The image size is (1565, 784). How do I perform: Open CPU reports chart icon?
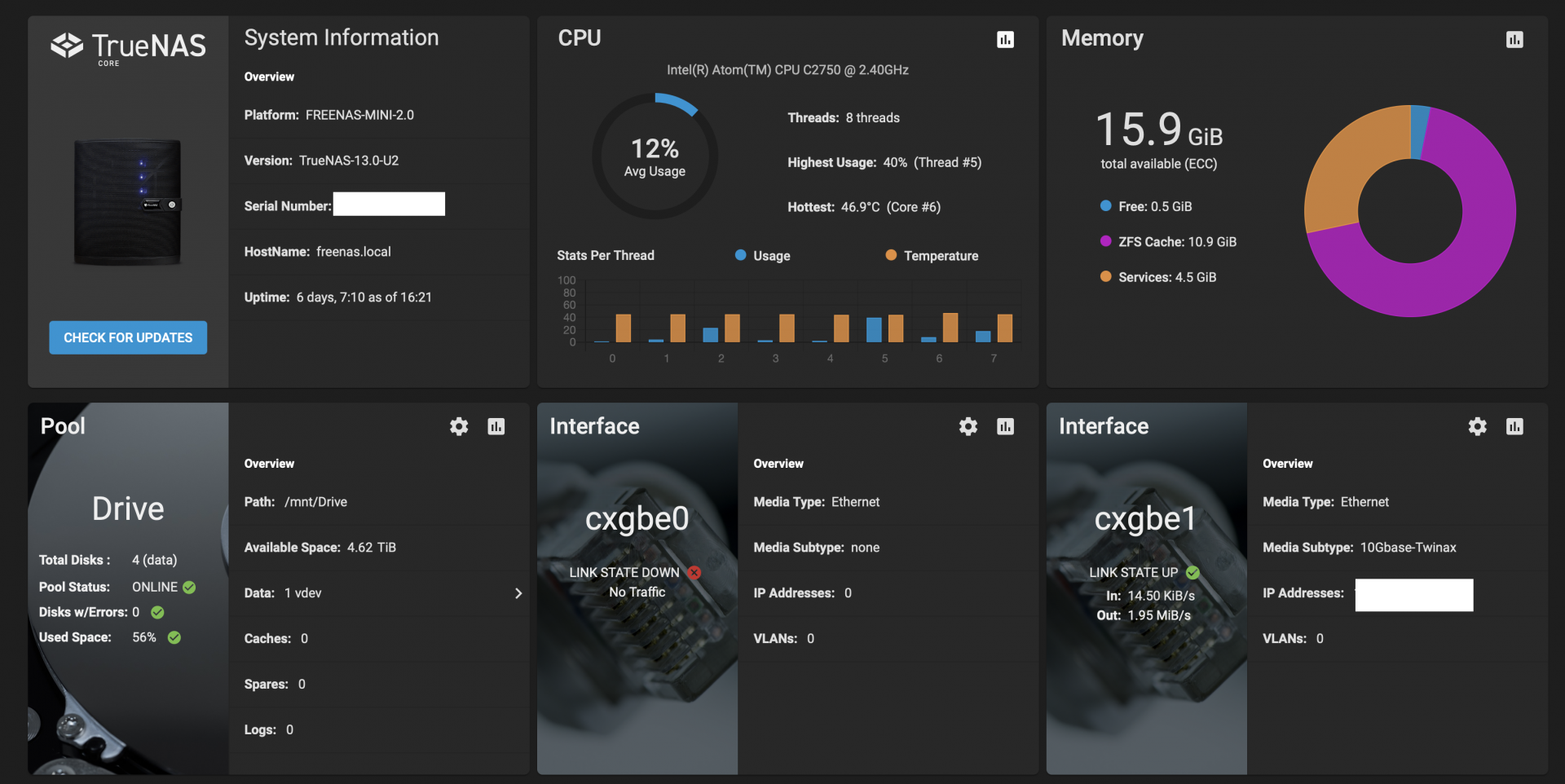tap(1005, 40)
